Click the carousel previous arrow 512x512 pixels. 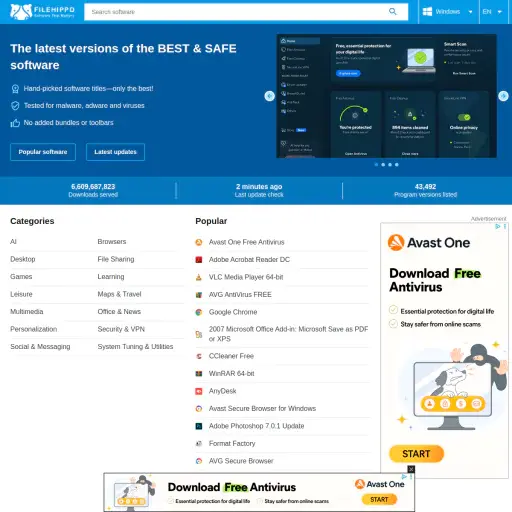pos(269,96)
